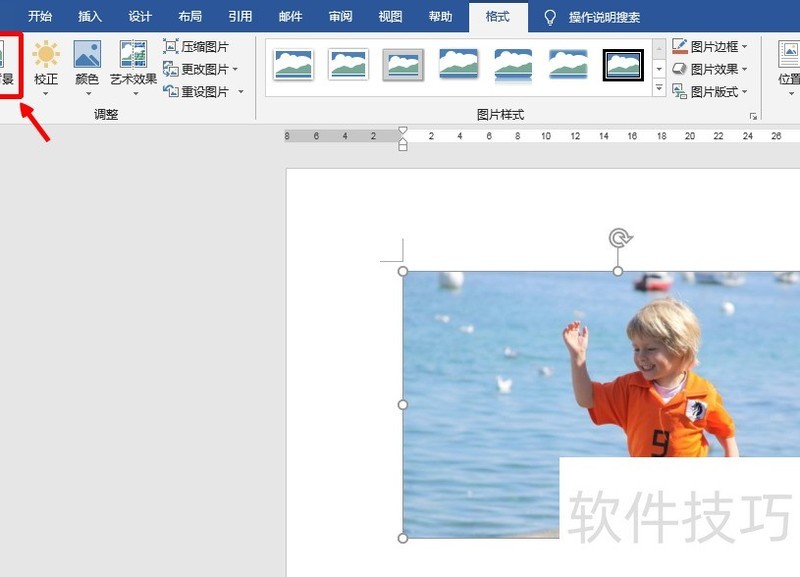800x577 pixels.
Task: Open the 校正 corrections tool
Action: 46,66
